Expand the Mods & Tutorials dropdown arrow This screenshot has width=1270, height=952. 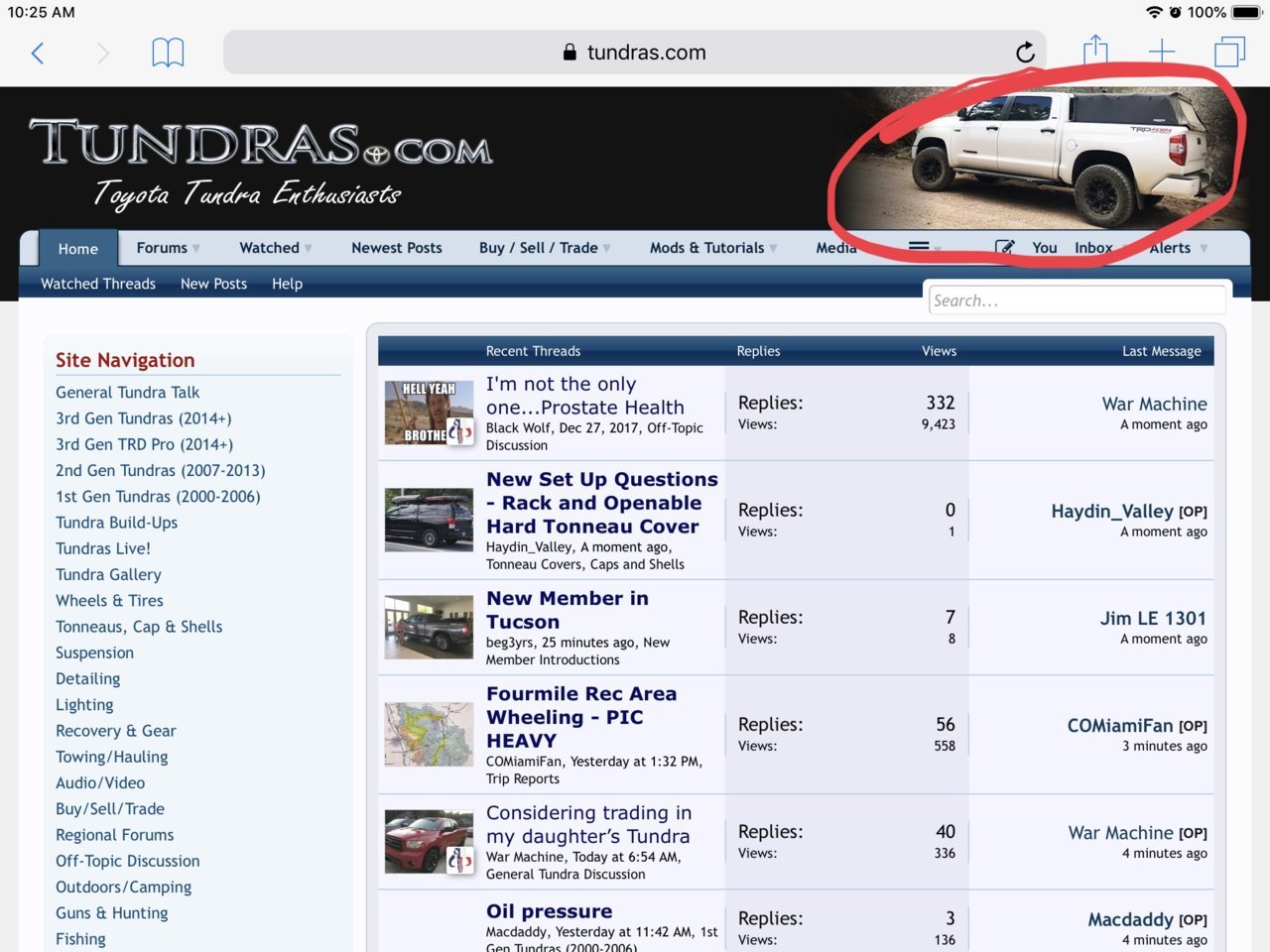coord(773,249)
